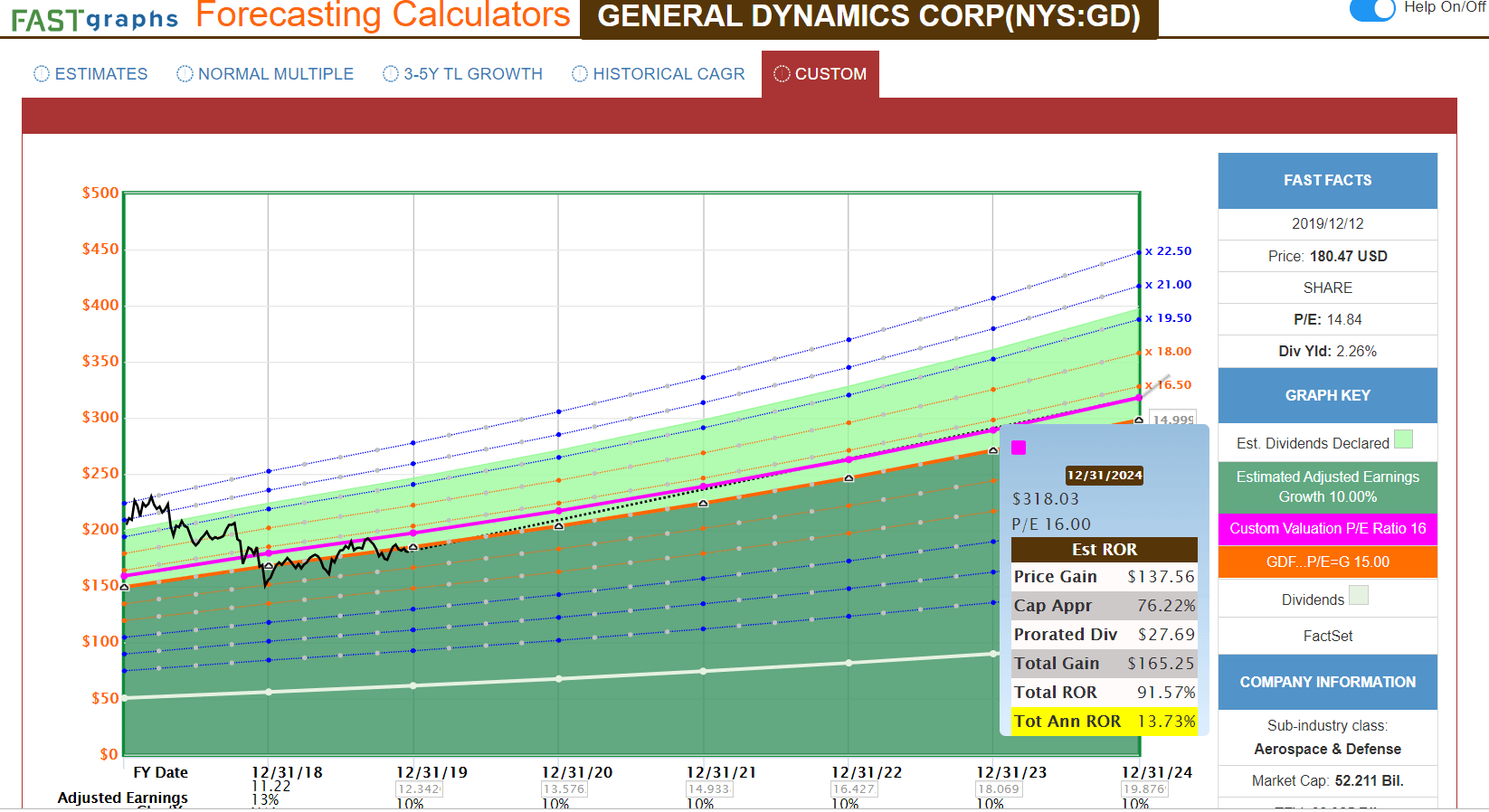Viewport: 1489px width, 812px height.
Task: Click the triangle marker at 12/31/21 on orange line
Action: point(704,503)
